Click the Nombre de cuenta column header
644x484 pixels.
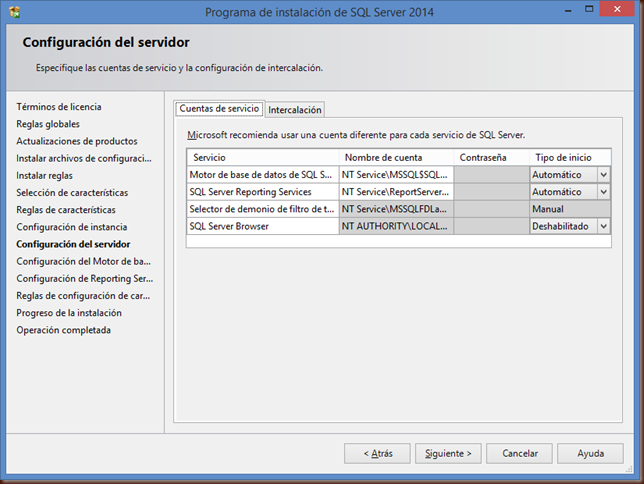coord(396,157)
